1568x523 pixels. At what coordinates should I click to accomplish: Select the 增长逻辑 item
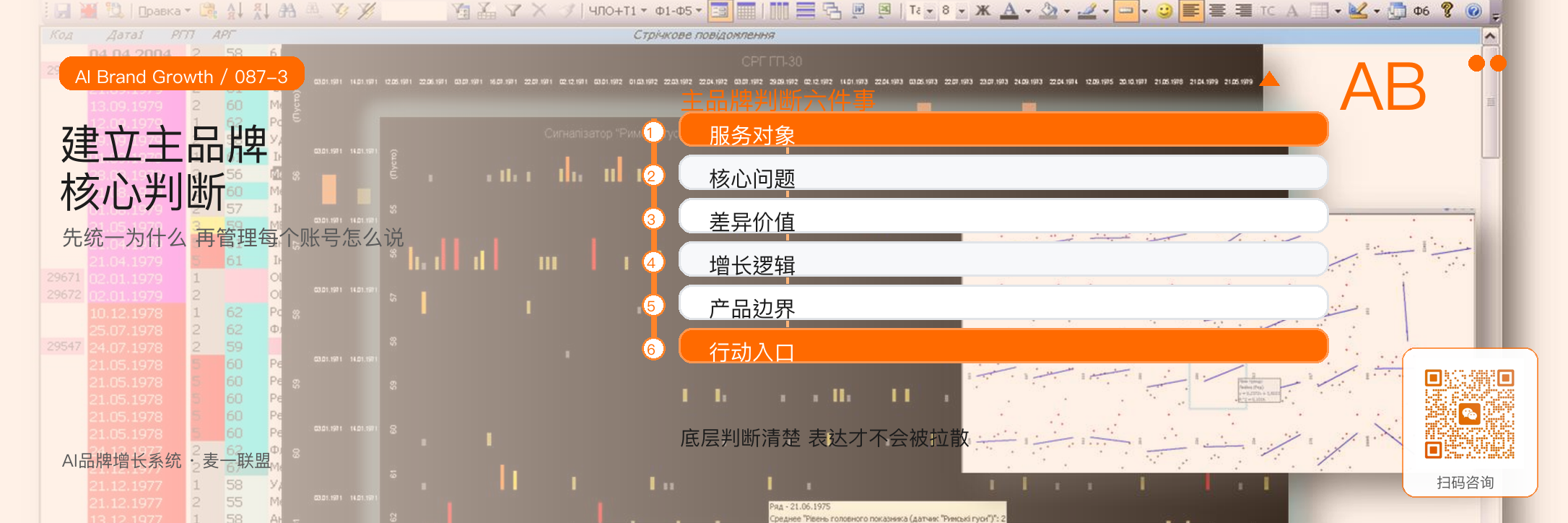tap(1003, 260)
